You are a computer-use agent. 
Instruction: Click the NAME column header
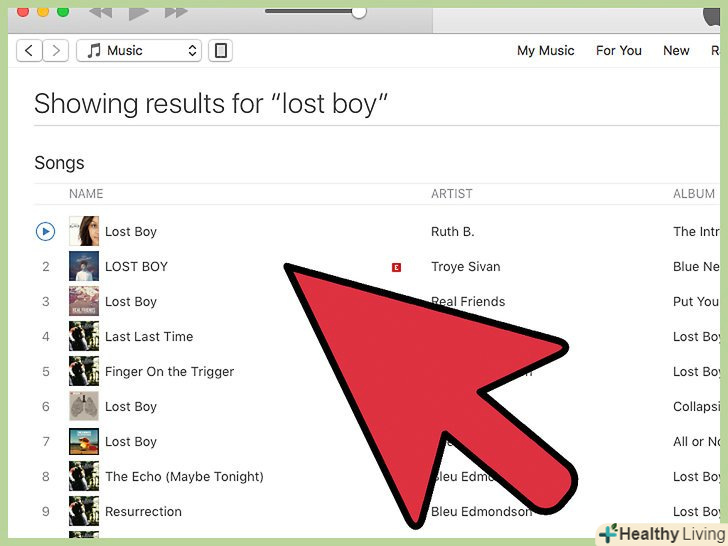click(x=86, y=194)
